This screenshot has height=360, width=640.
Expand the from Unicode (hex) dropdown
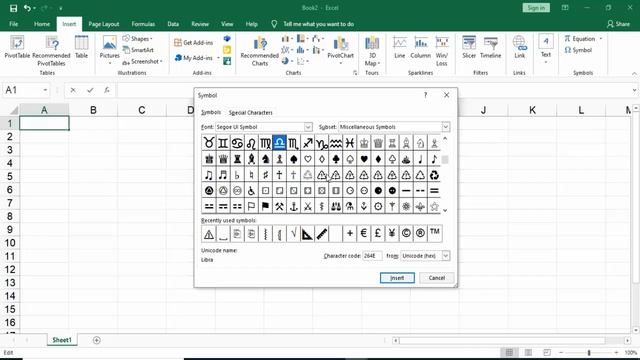point(445,256)
